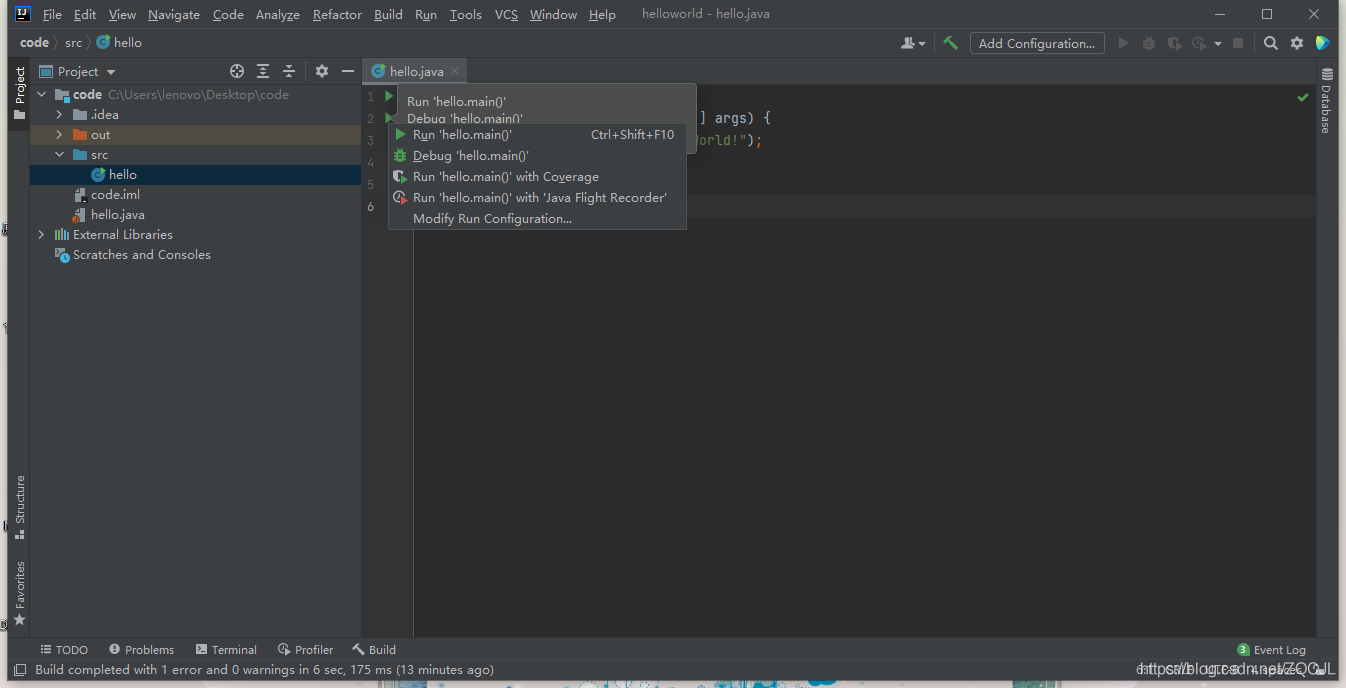Click the Run with Coverage toolbar icon
The height and width of the screenshot is (688, 1346).
coord(1174,43)
